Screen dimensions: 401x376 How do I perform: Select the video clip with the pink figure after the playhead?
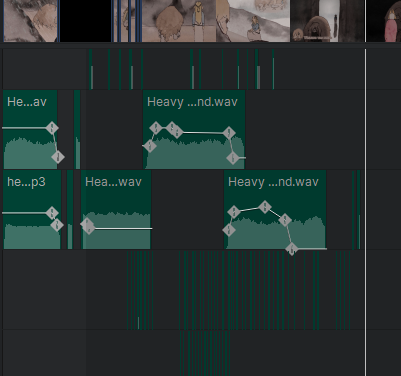pos(384,21)
